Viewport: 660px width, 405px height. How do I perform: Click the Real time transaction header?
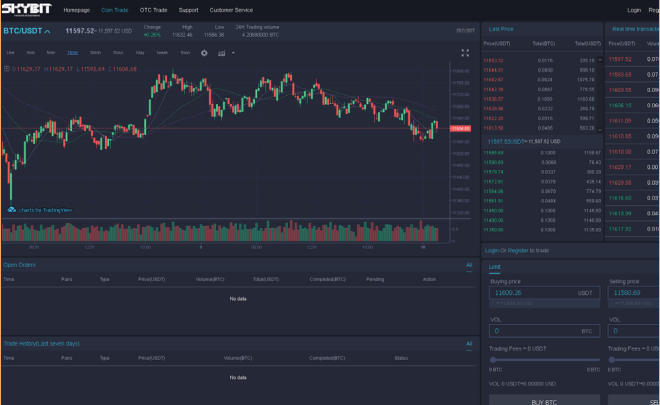pos(636,29)
